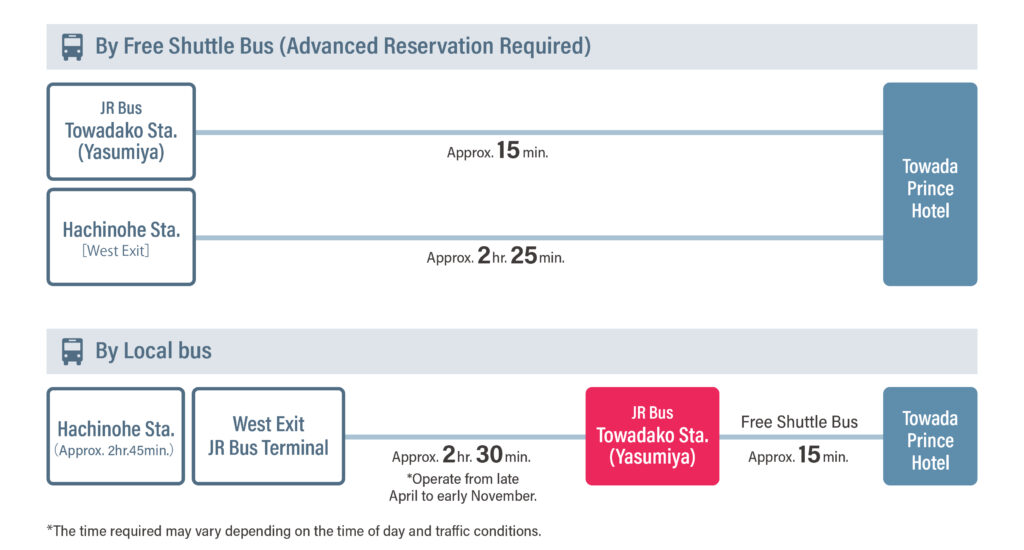Click the lower Towada Prince Hotel box
Image resolution: width=1024 pixels, height=550 pixels.
click(x=930, y=436)
